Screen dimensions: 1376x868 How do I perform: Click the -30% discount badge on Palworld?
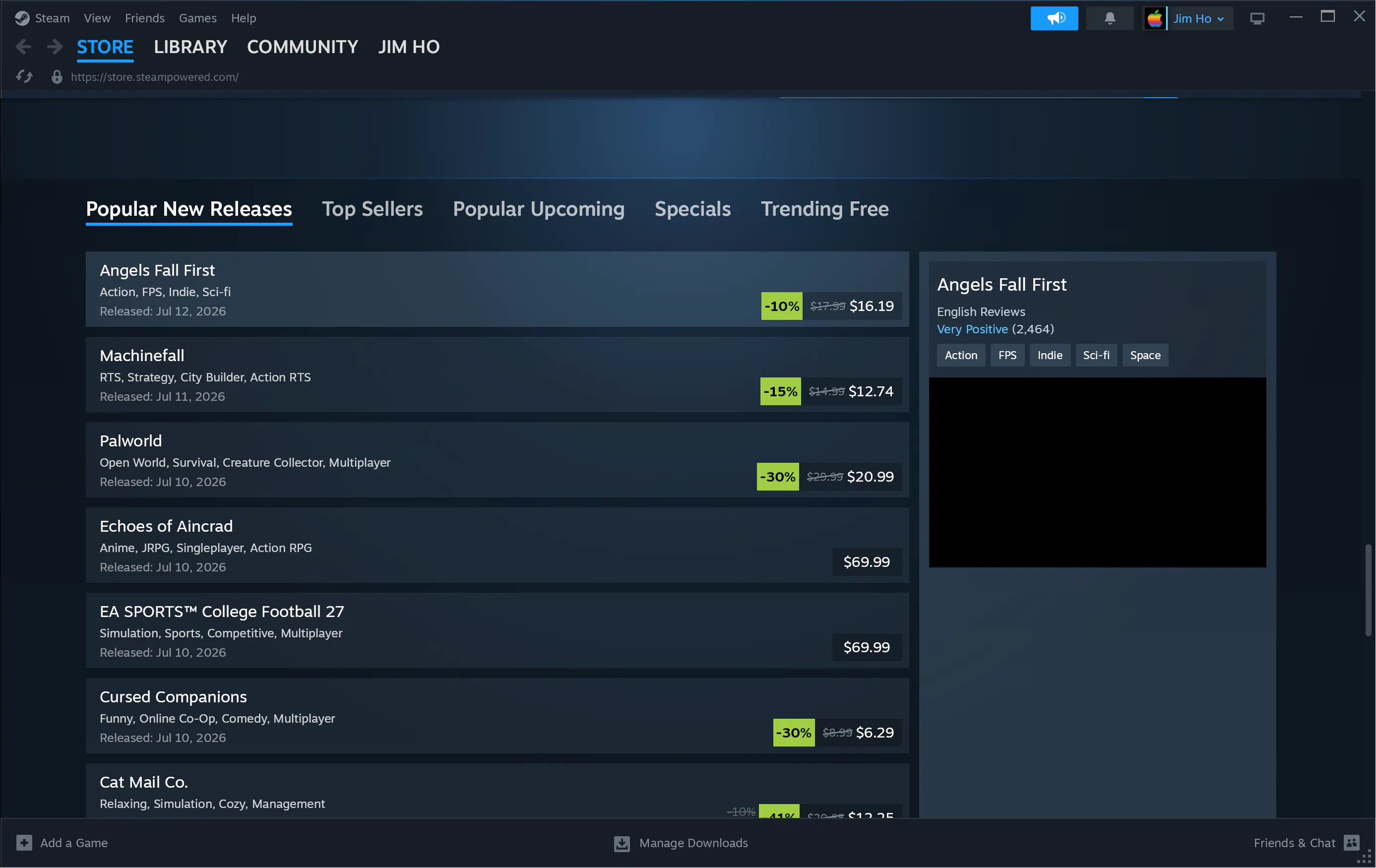click(x=778, y=477)
